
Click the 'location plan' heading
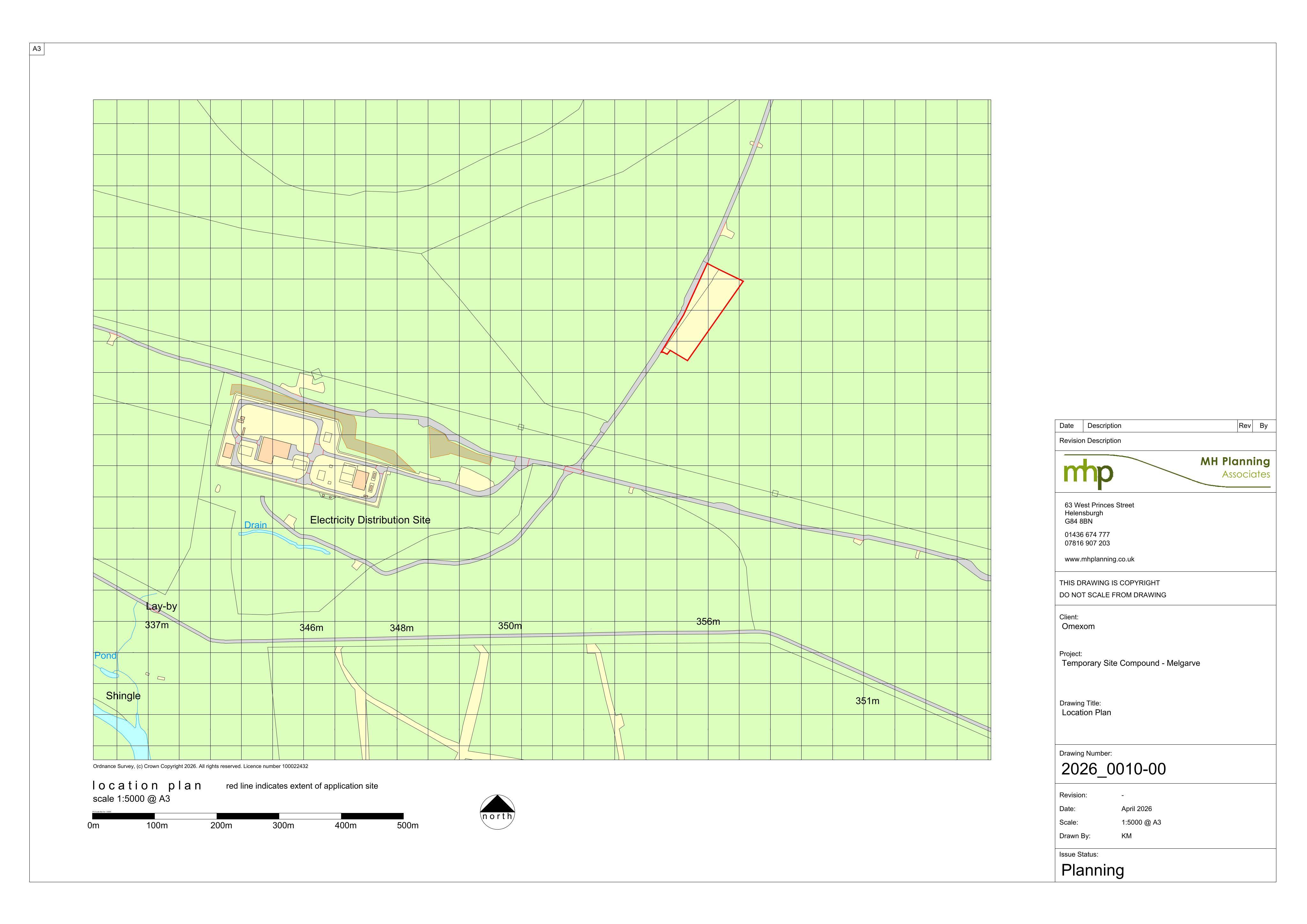click(x=147, y=786)
